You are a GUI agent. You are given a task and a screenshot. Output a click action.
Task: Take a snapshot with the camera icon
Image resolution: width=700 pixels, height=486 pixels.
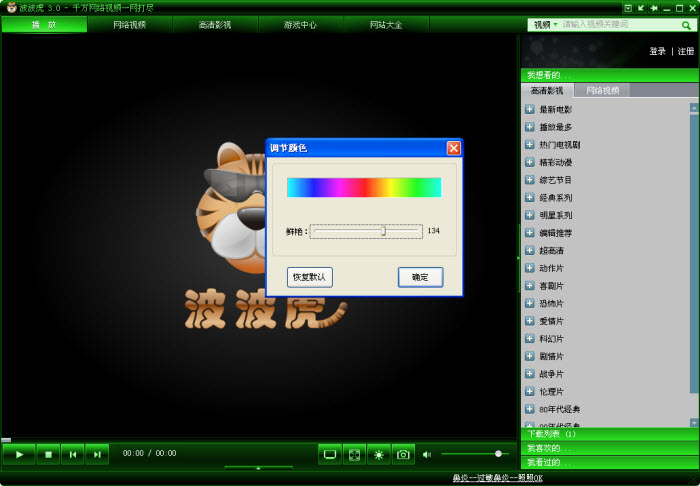pyautogui.click(x=403, y=454)
